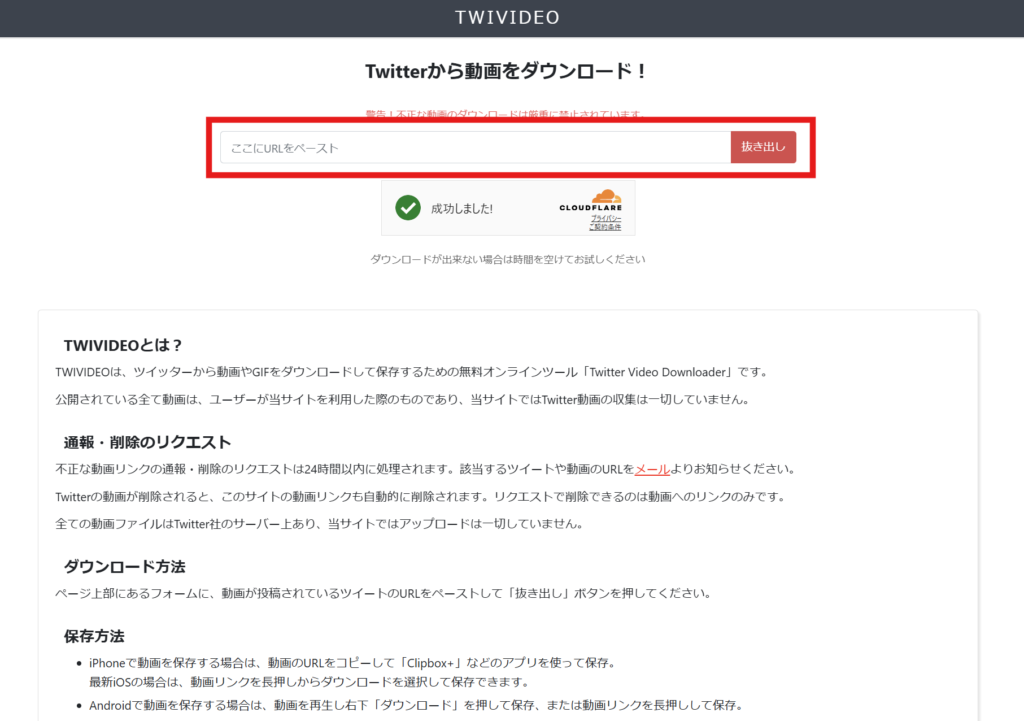Select the 通報・削除のリクエスト heading
The width and height of the screenshot is (1024, 721).
click(148, 443)
